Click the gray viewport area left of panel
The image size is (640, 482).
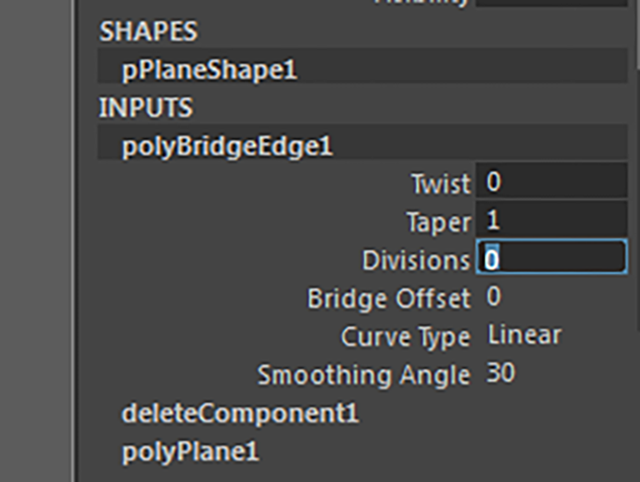(35, 240)
